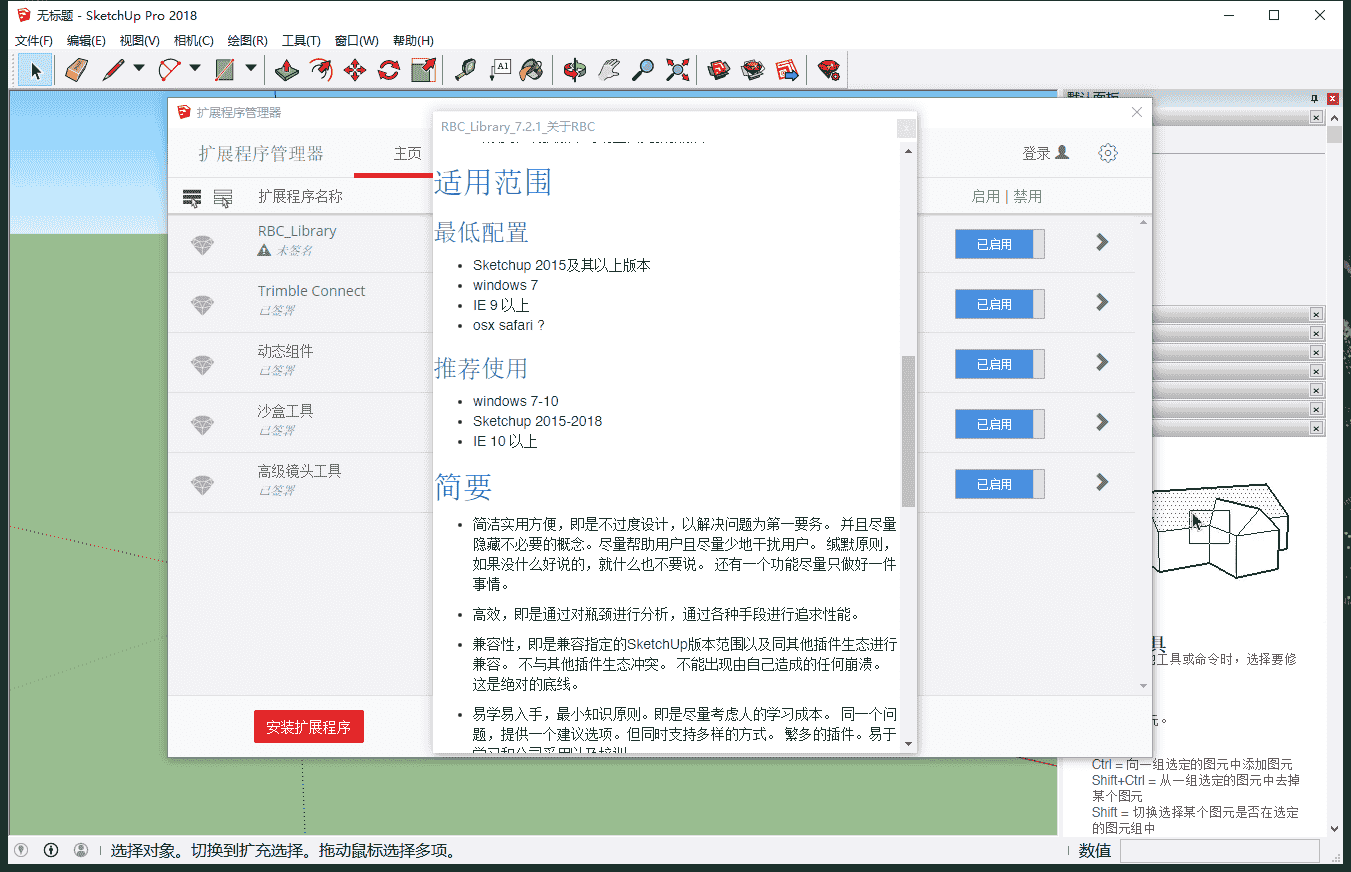The image size is (1351, 872).
Task: Click the RBC_Library extension name
Action: tap(297, 231)
